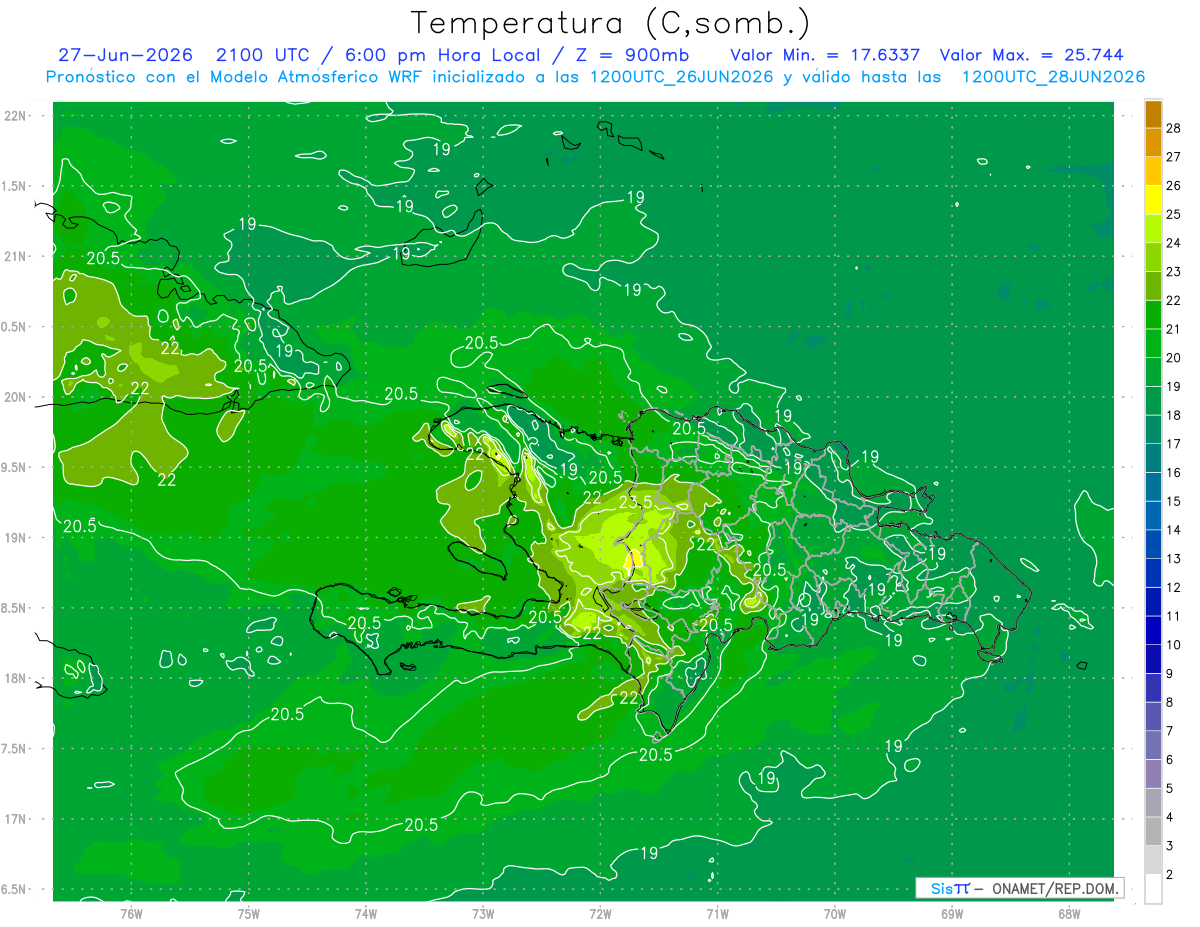Click the "18N" latitude axis label
The image size is (1200, 927).
click(x=15, y=678)
